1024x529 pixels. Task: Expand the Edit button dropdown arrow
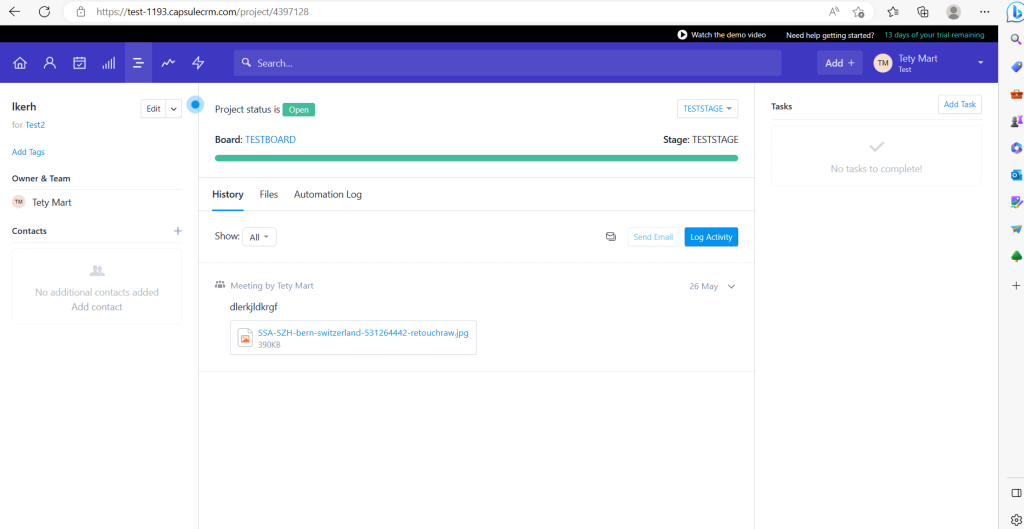tap(174, 109)
